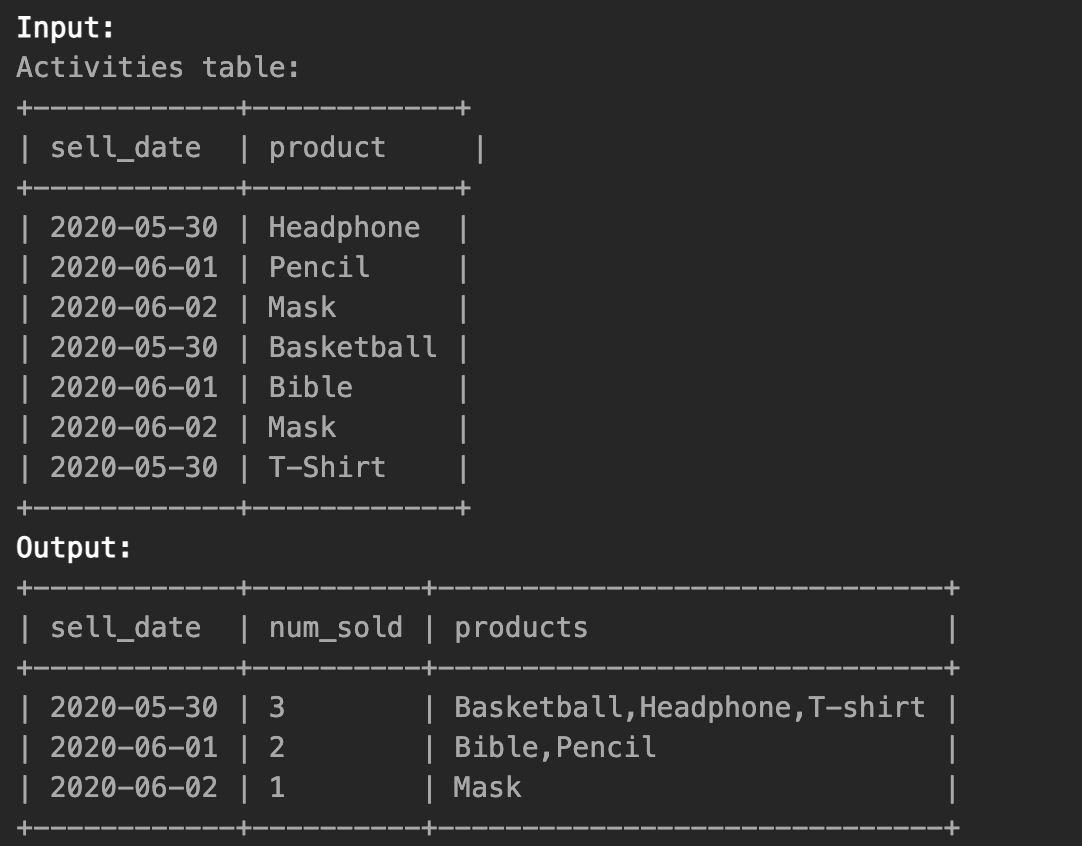This screenshot has width=1082, height=846.
Task: Click the output date 2020-06-02
Action: coord(134,788)
